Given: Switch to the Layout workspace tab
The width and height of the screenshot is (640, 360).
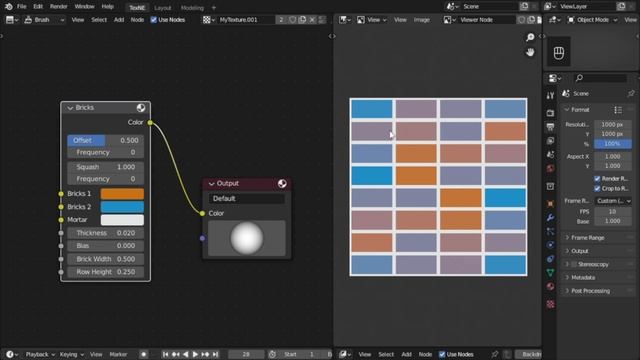Looking at the screenshot, I should tap(162, 8).
